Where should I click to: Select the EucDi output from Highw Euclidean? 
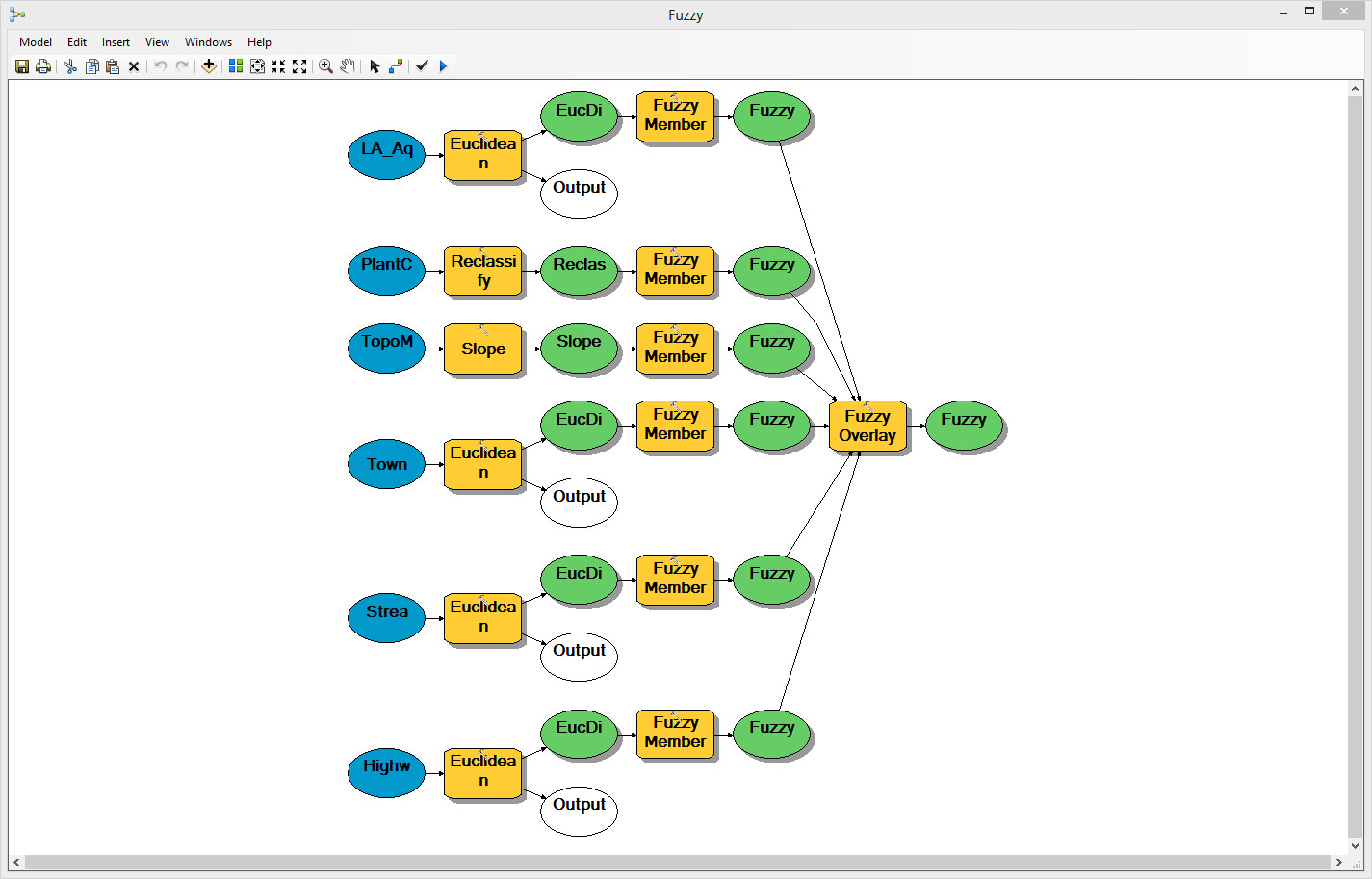[579, 734]
